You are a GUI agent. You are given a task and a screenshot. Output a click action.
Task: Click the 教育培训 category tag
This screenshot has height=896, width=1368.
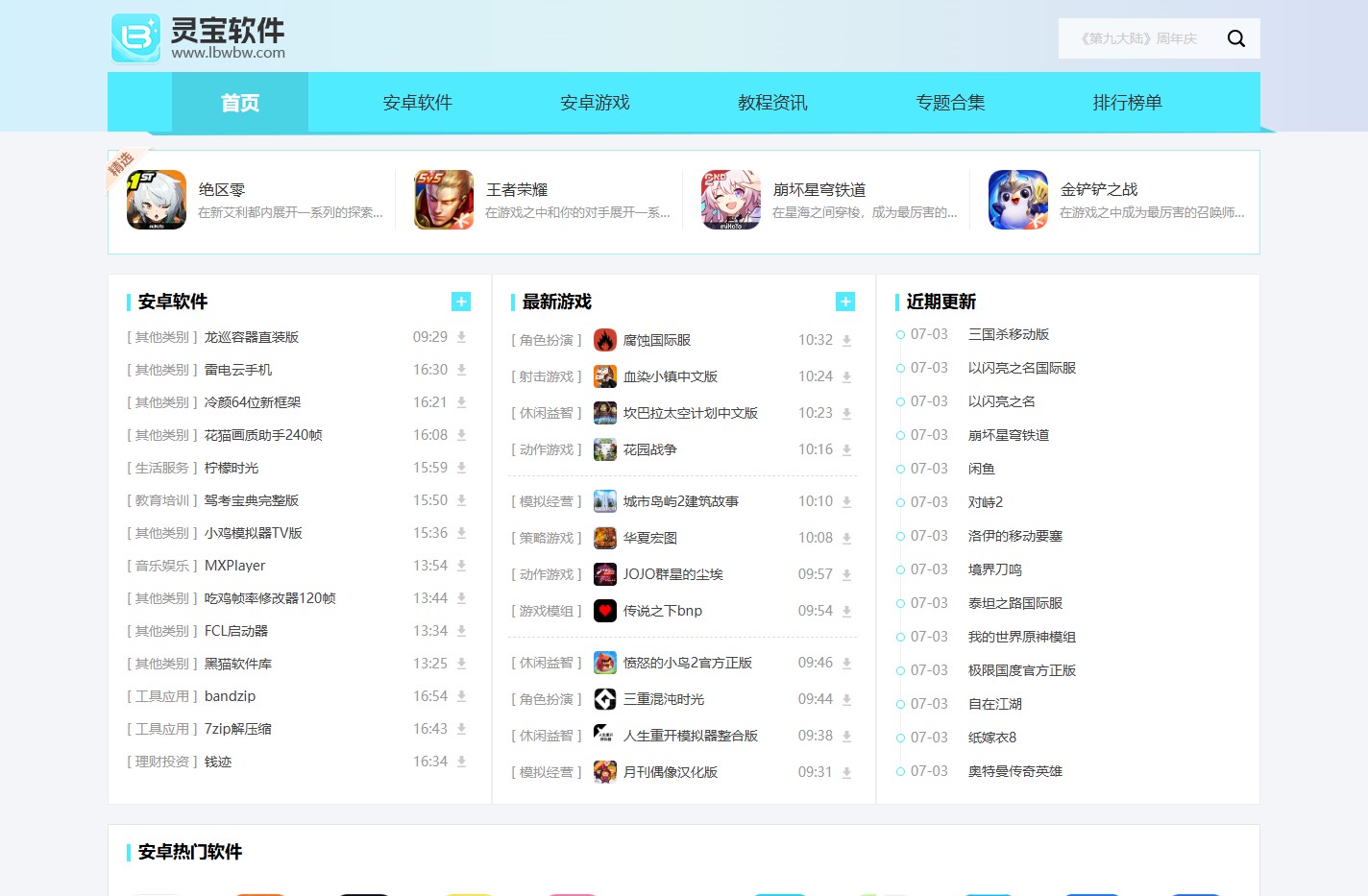[x=162, y=500]
